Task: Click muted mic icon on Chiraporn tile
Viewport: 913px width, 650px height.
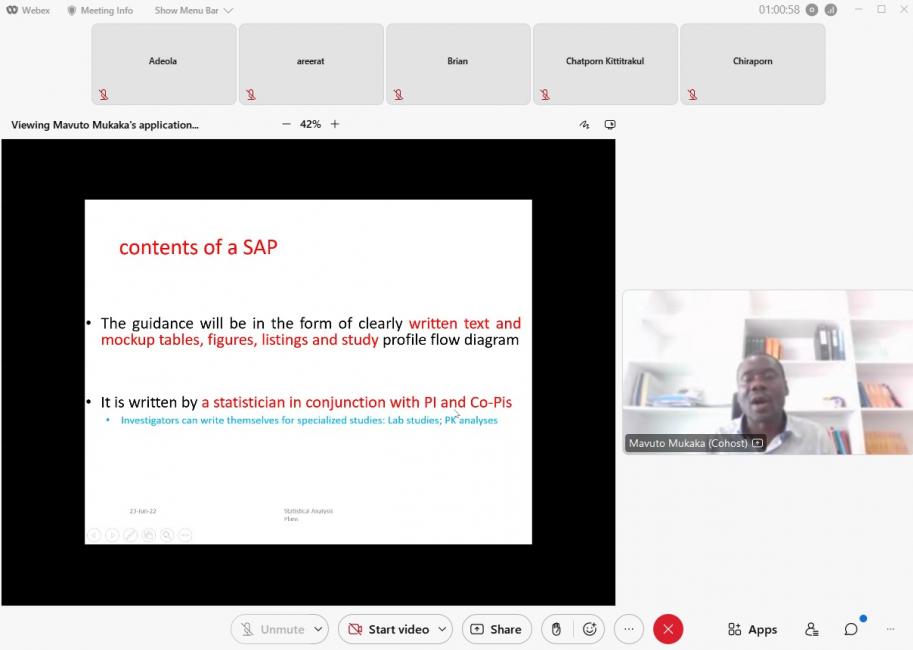Action: pos(692,94)
